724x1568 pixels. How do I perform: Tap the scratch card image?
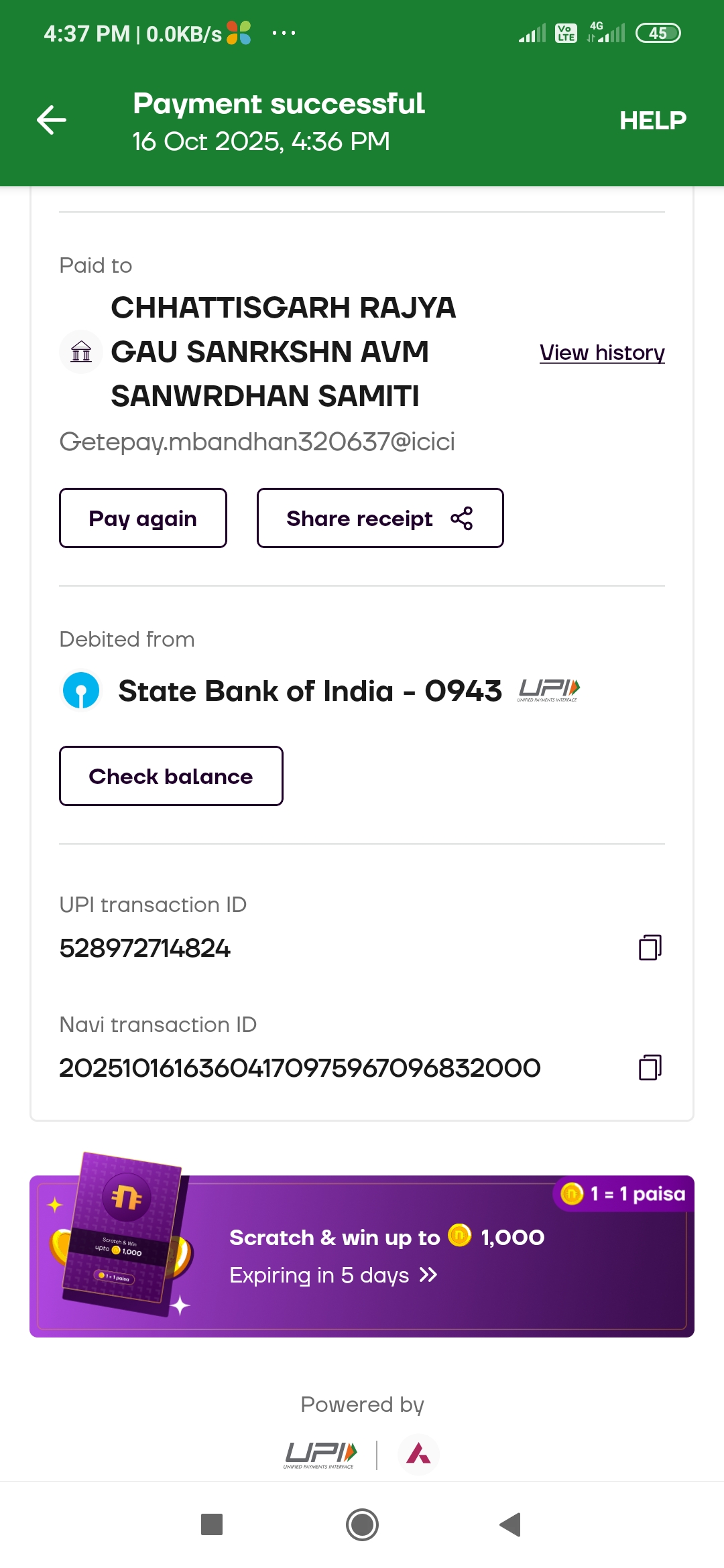pos(123,1234)
